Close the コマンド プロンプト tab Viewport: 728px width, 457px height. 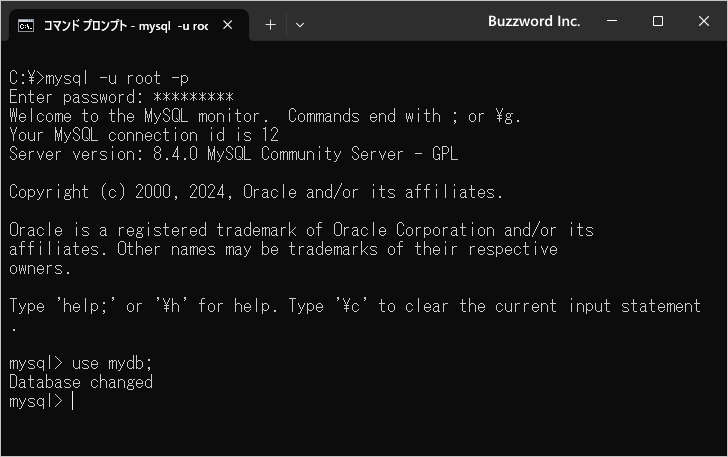[x=228, y=25]
